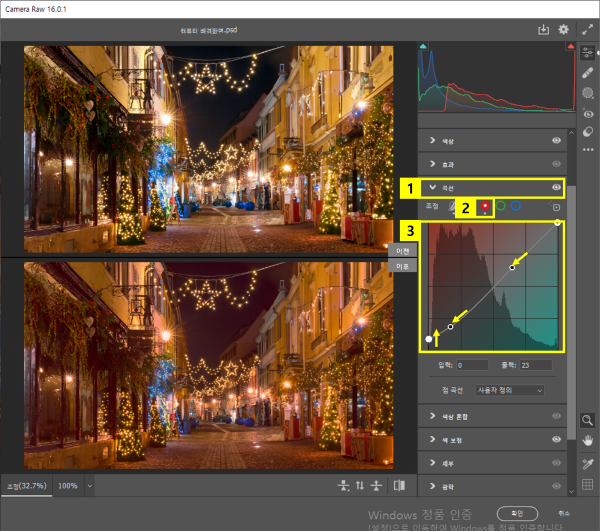This screenshot has height=531, width=600.
Task: Select the Healing bandage tool
Action: click(589, 73)
